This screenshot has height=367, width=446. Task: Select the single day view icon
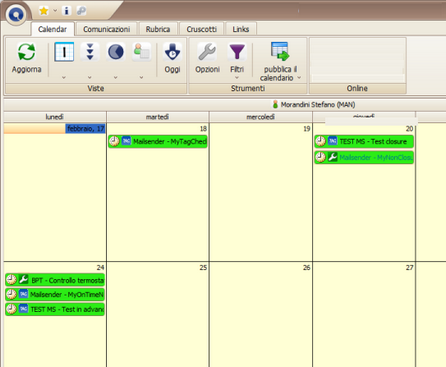coord(64,52)
